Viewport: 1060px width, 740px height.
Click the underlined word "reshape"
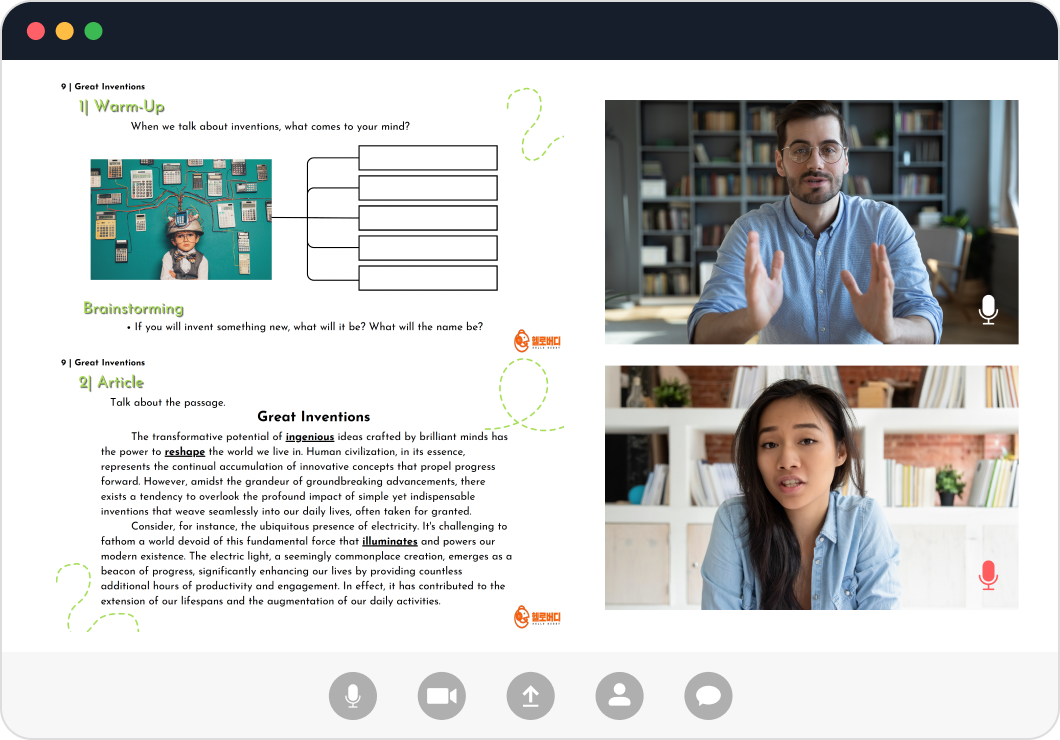pyautogui.click(x=185, y=452)
